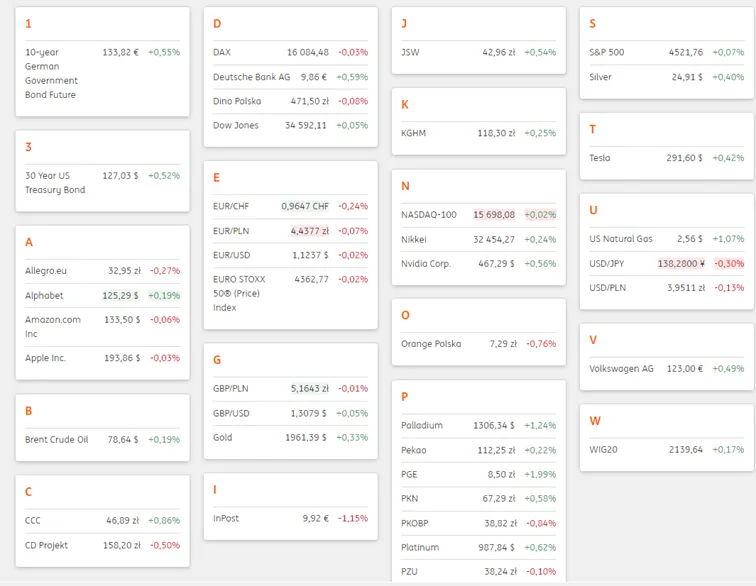The height and width of the screenshot is (586, 756).
Task: Select PKOBP stock
Action: point(478,523)
